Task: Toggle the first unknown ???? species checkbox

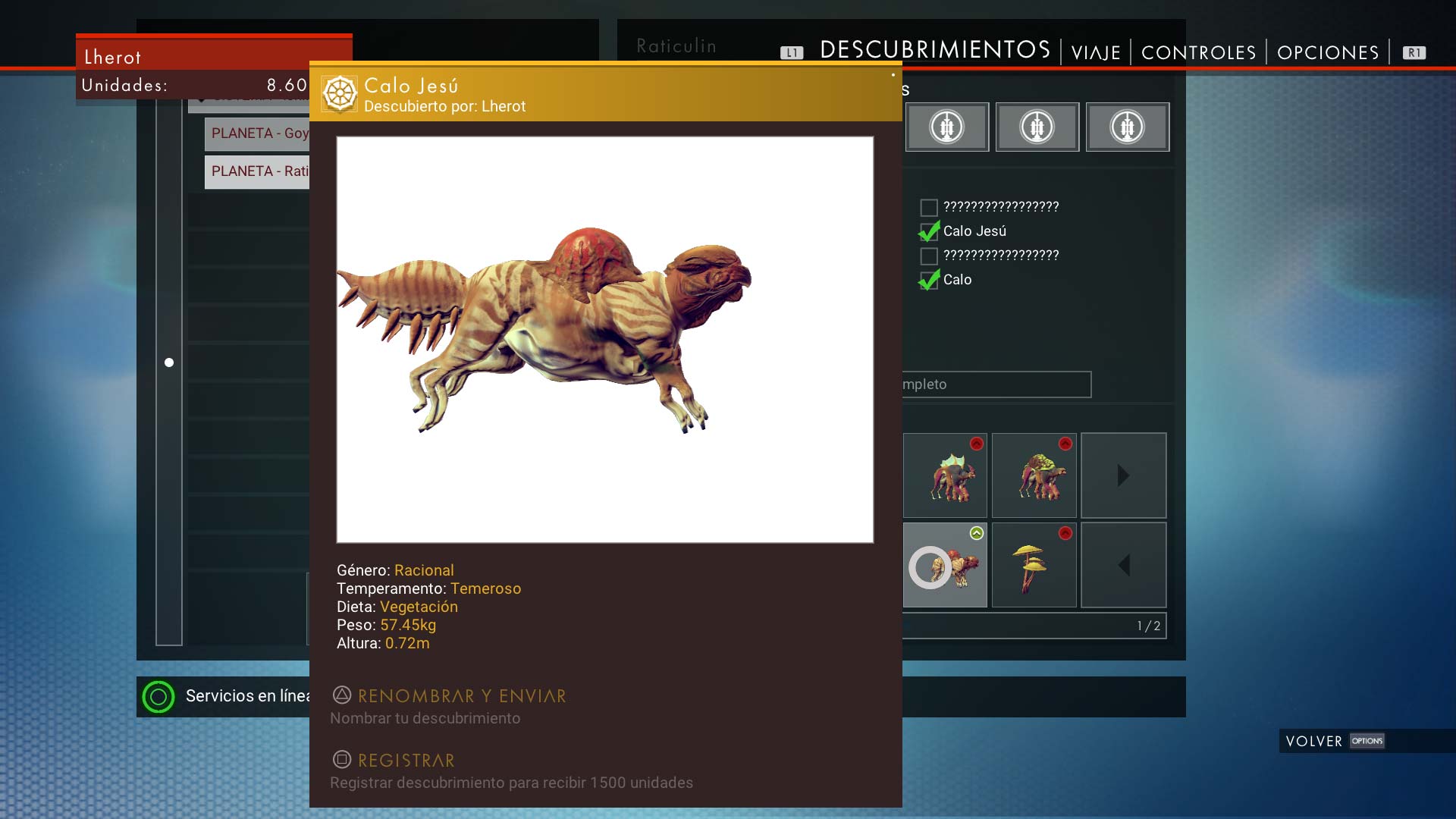Action: pyautogui.click(x=929, y=207)
